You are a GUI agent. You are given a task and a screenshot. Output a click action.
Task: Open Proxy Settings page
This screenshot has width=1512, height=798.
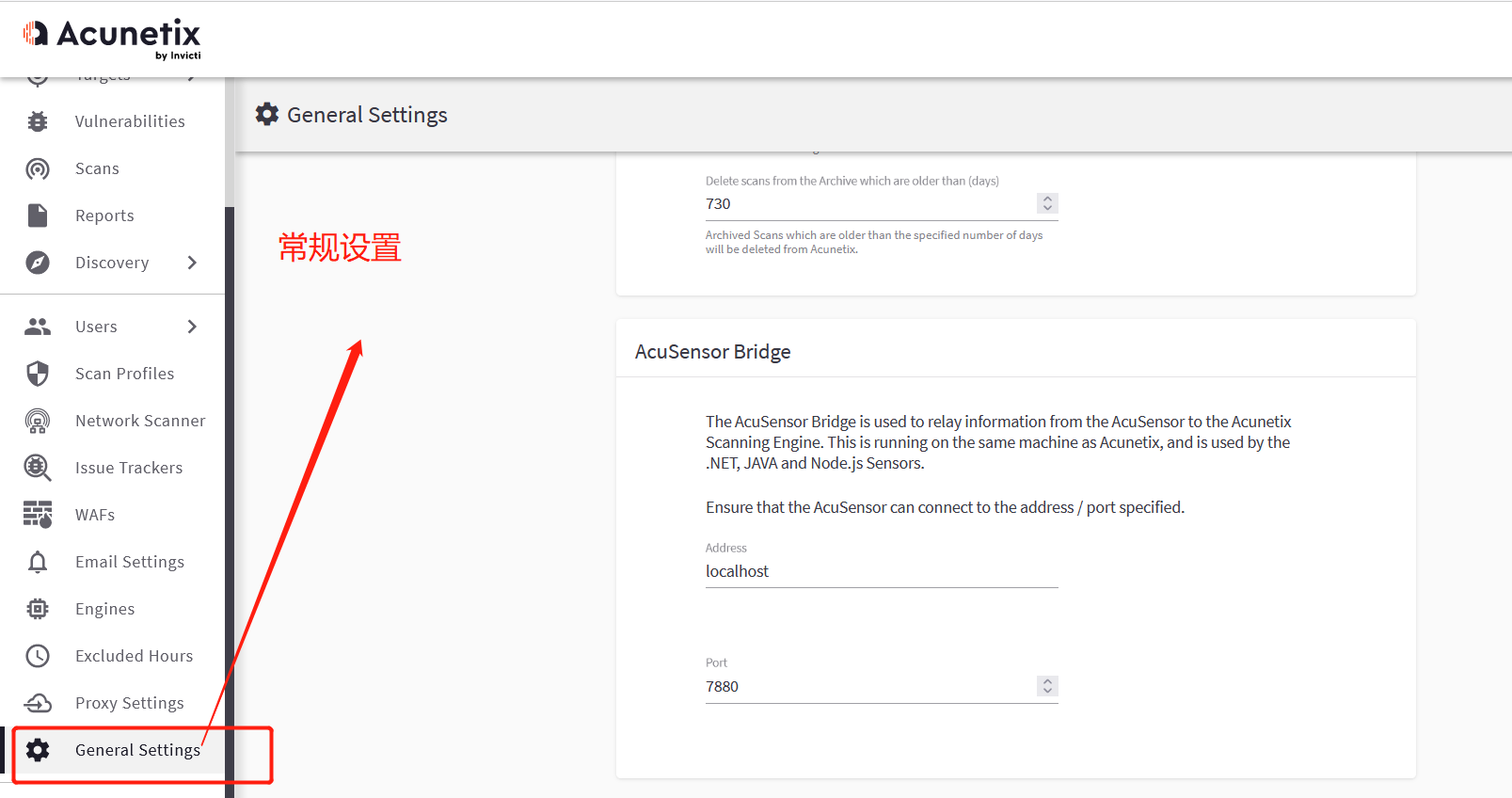click(x=130, y=703)
